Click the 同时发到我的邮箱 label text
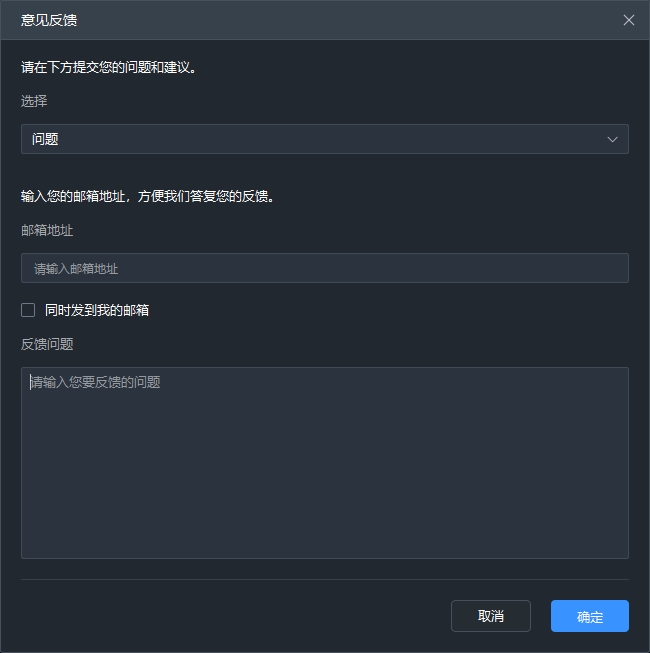Image resolution: width=650 pixels, height=653 pixels. click(x=97, y=310)
